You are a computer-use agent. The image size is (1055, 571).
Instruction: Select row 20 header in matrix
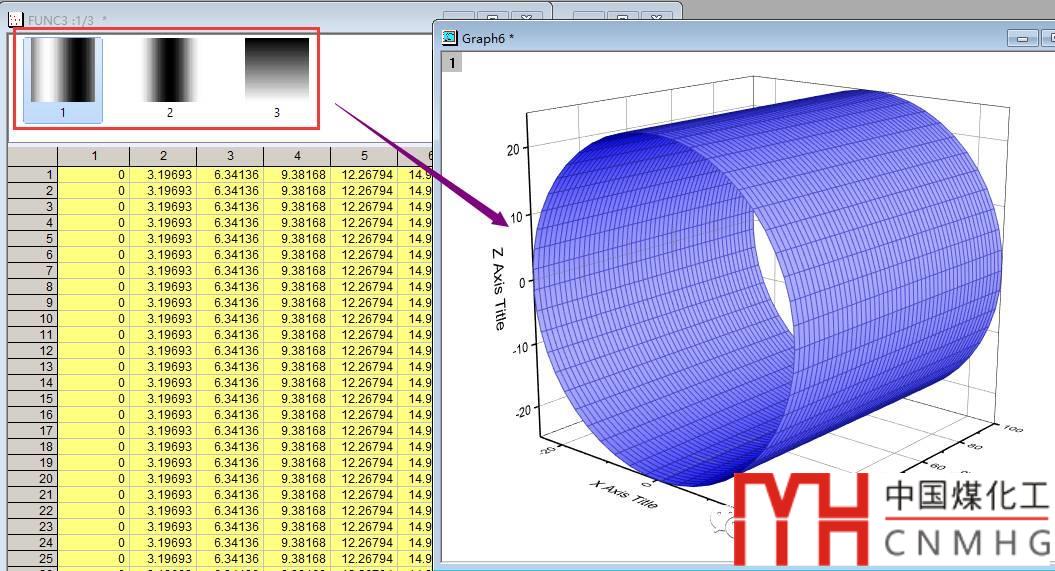[32, 479]
